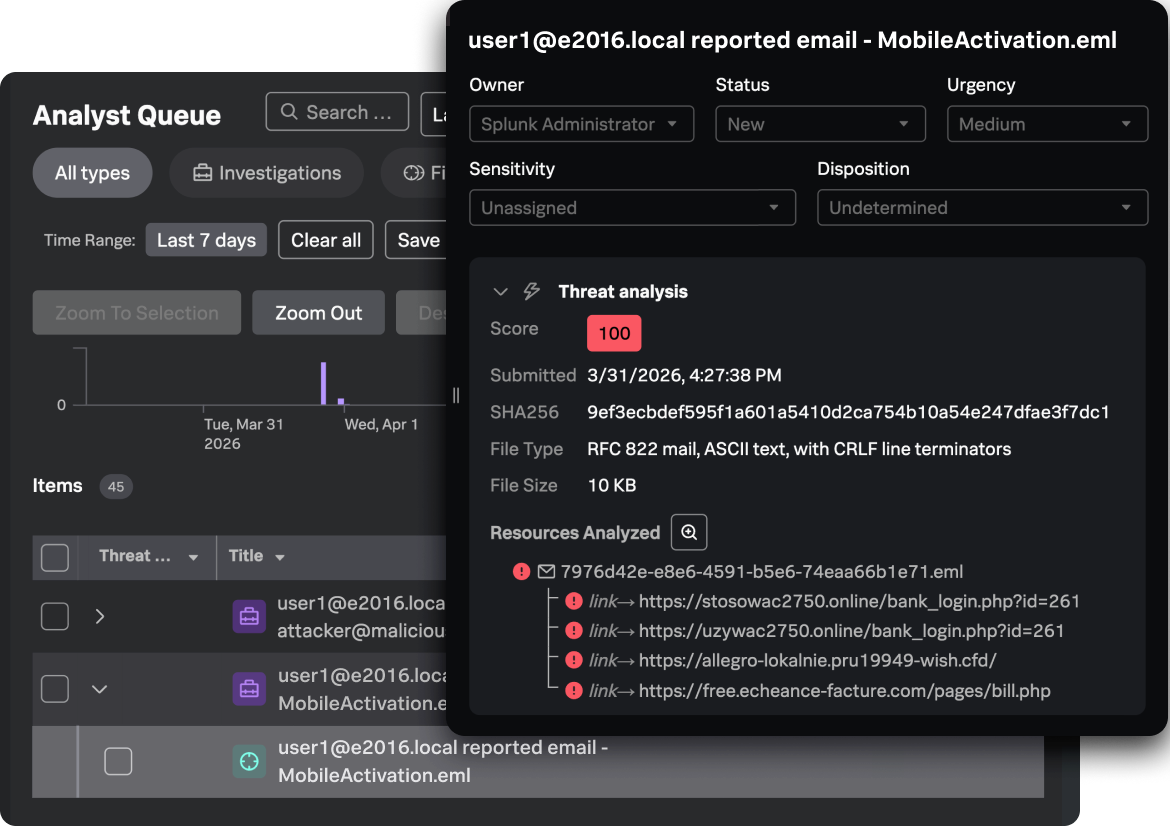Click the File Size value 10 KB

click(x=612, y=486)
